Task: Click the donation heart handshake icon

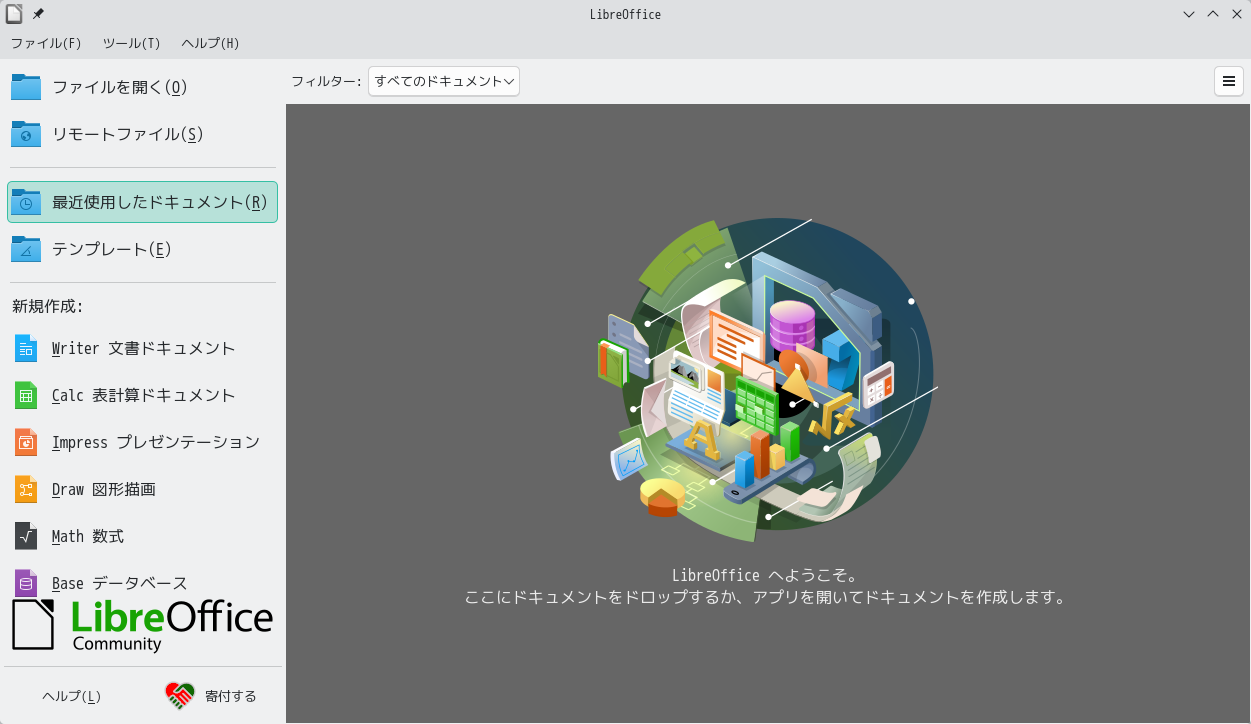Action: click(180, 696)
